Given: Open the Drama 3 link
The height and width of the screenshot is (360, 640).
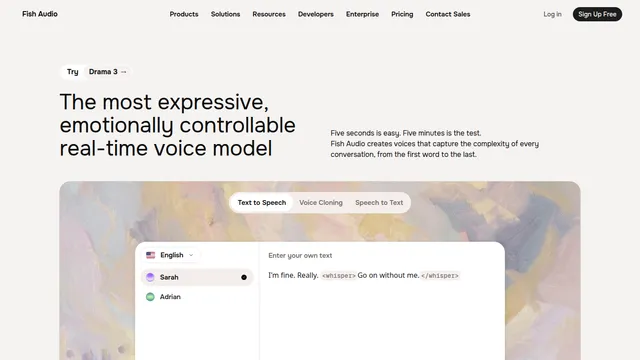Looking at the screenshot, I should [x=107, y=72].
